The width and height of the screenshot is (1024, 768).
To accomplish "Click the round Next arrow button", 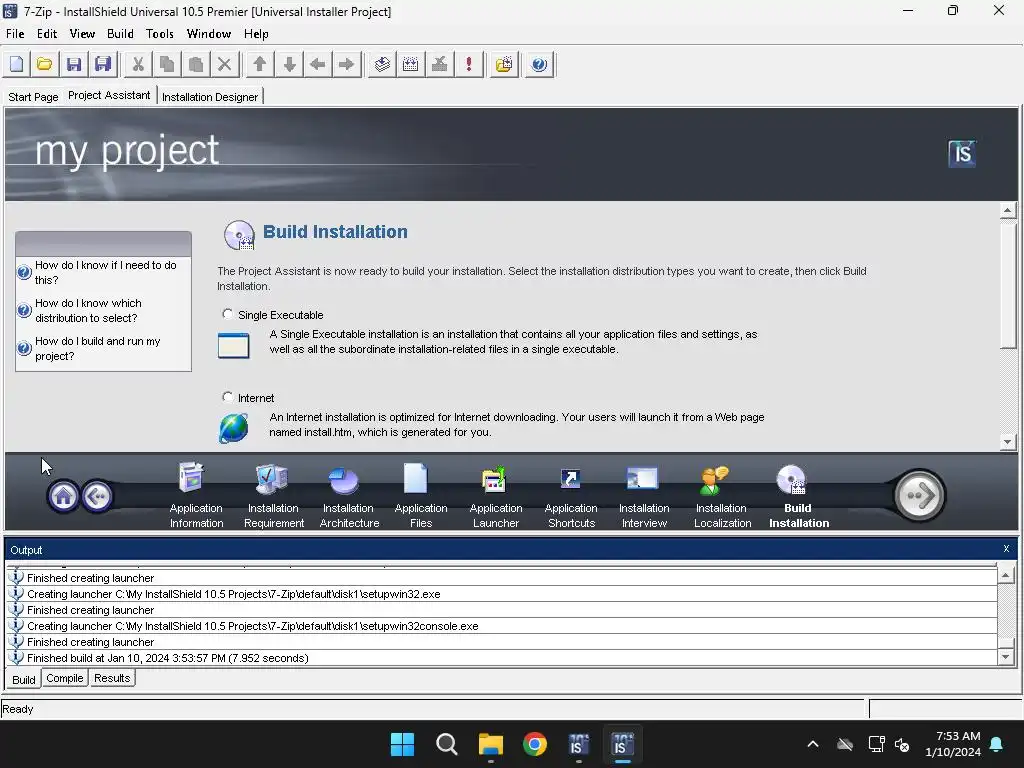I will [919, 495].
